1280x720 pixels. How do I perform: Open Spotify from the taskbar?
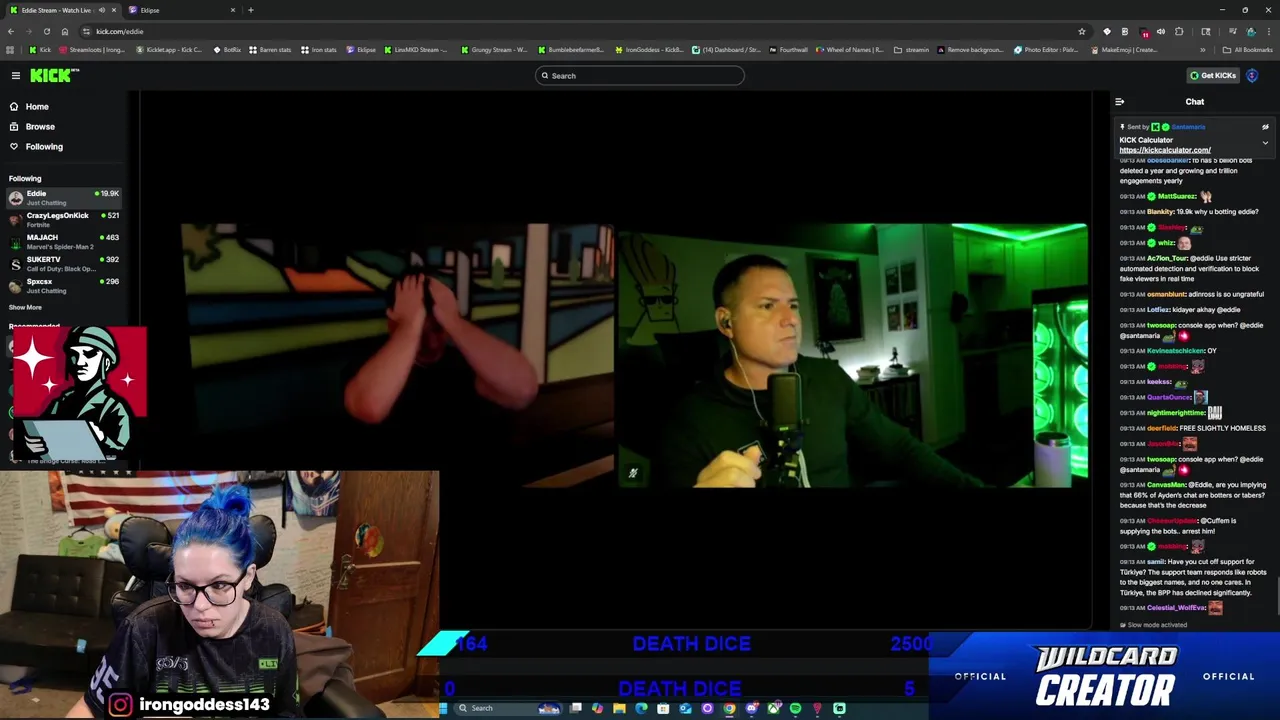point(796,708)
